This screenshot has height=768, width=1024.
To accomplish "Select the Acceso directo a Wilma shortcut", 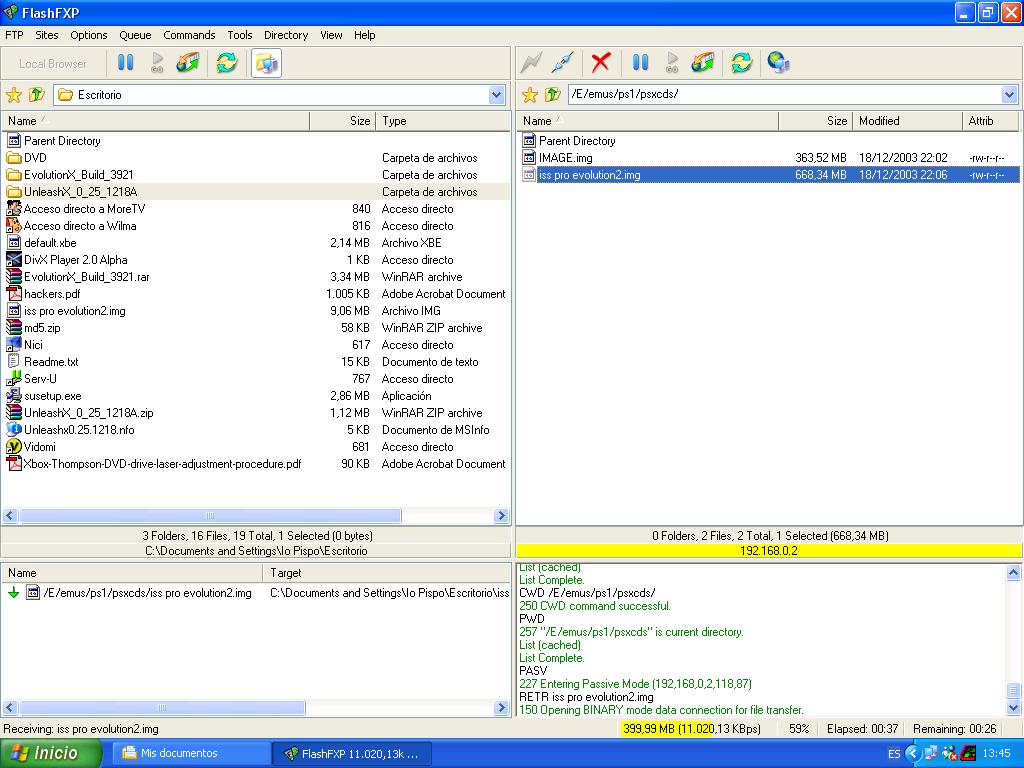I will [x=80, y=225].
